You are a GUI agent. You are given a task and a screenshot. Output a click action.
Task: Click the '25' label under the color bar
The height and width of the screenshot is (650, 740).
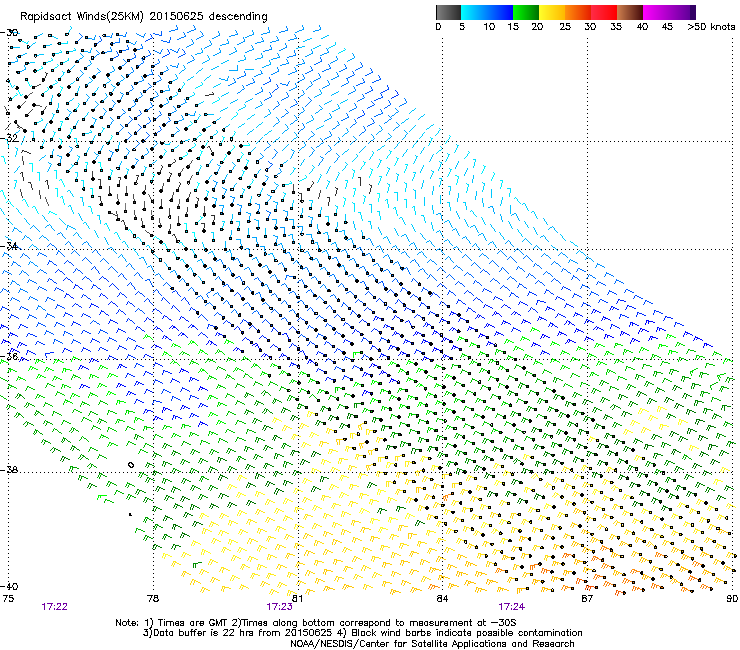565,27
